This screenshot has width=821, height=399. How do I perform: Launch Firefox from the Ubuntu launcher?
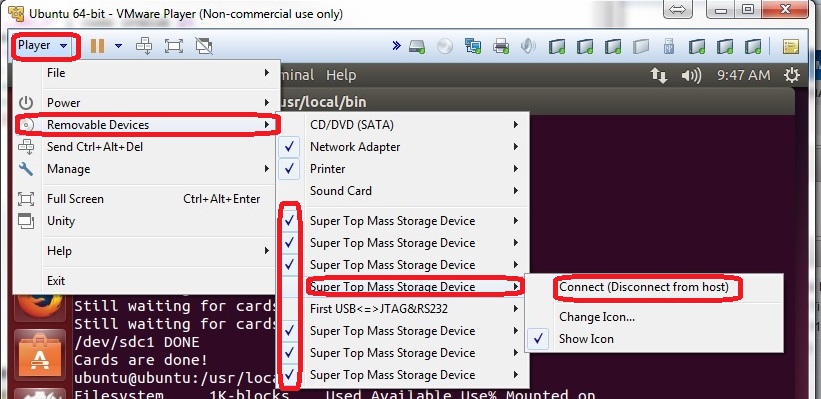point(40,307)
